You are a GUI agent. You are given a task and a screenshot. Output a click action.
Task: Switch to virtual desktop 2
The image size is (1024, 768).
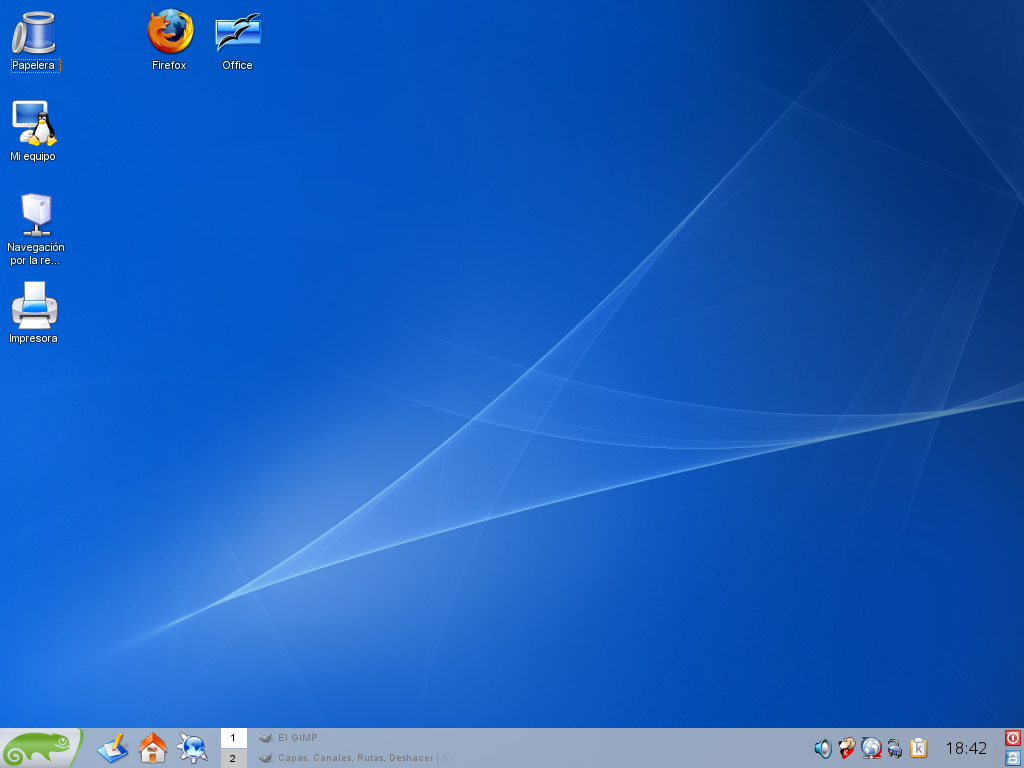tap(233, 758)
